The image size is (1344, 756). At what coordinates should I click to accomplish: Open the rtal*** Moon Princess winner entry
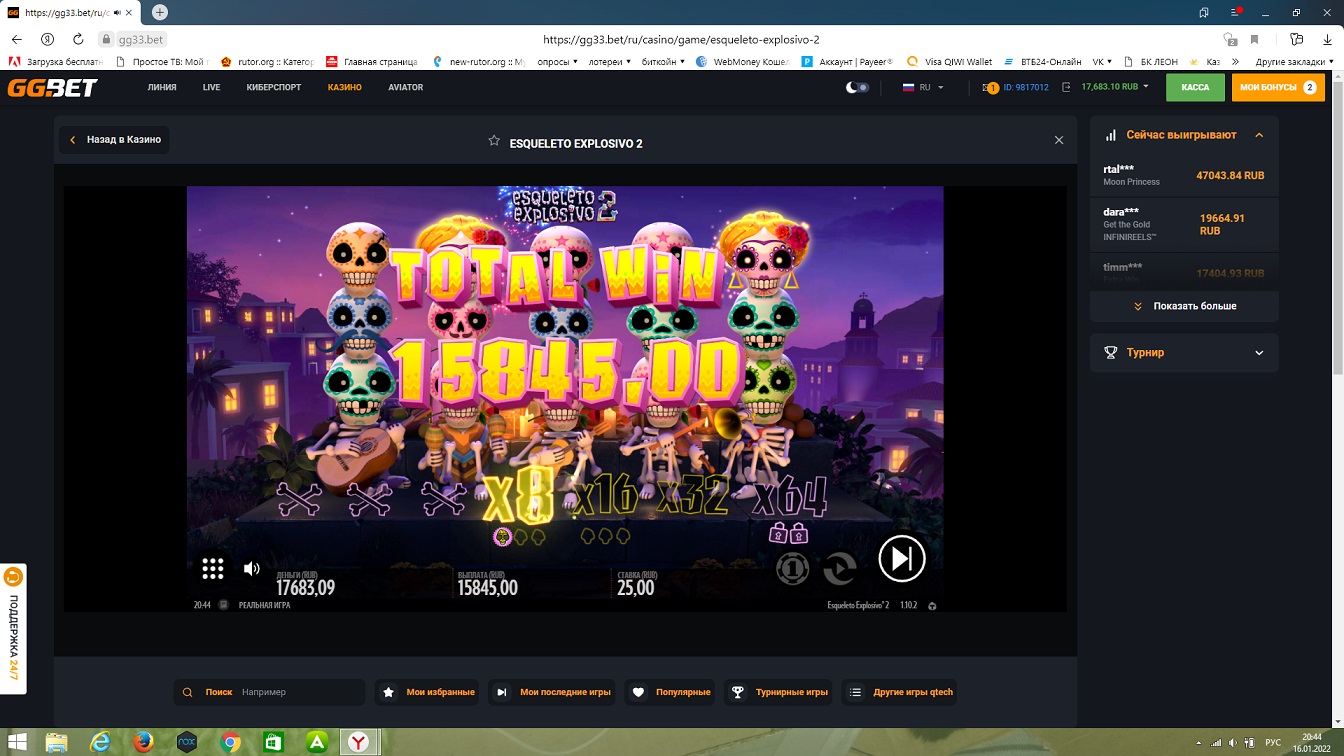(x=1184, y=175)
